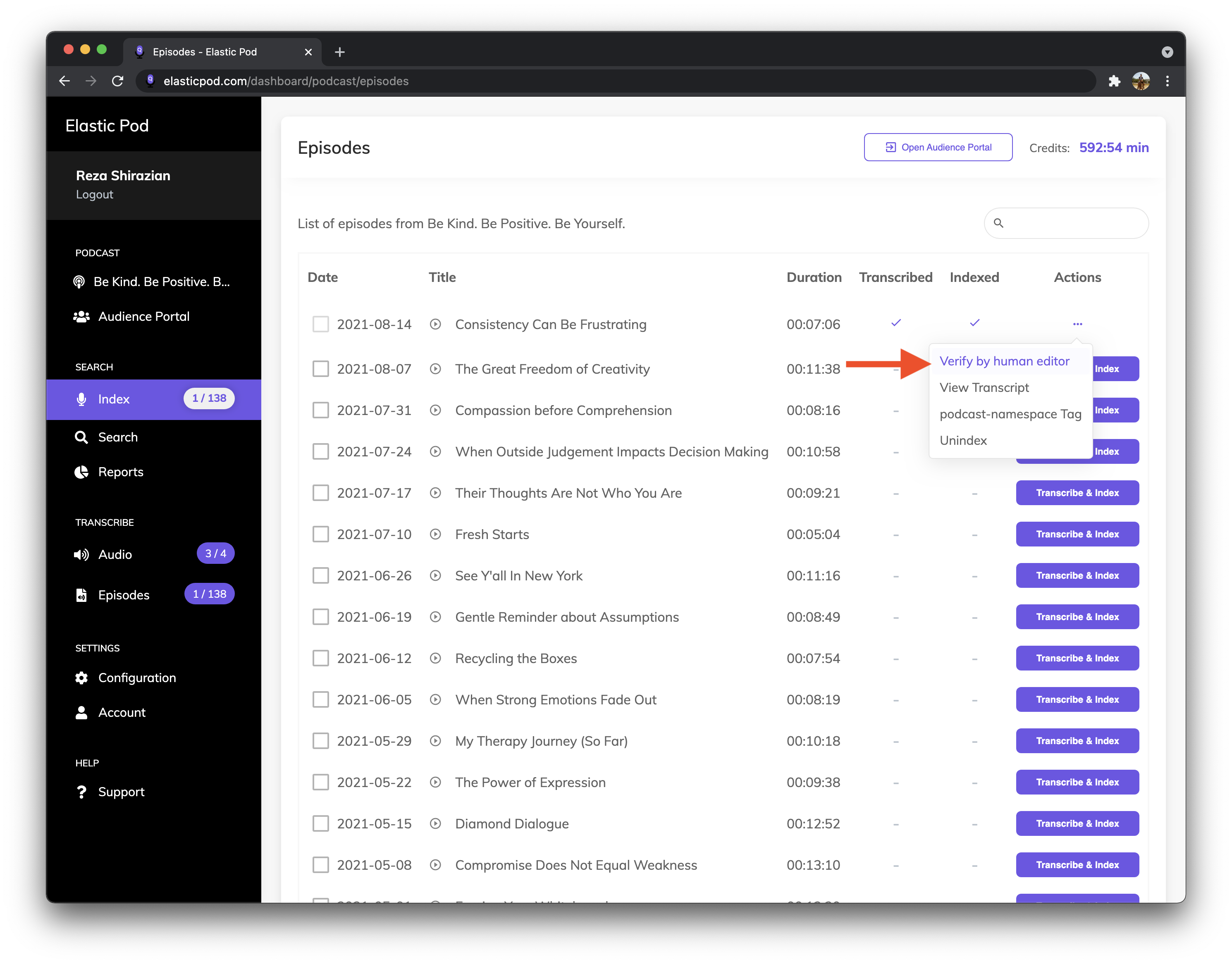Open the Episodes sidebar item
This screenshot has height=964, width=1232.
(113, 595)
